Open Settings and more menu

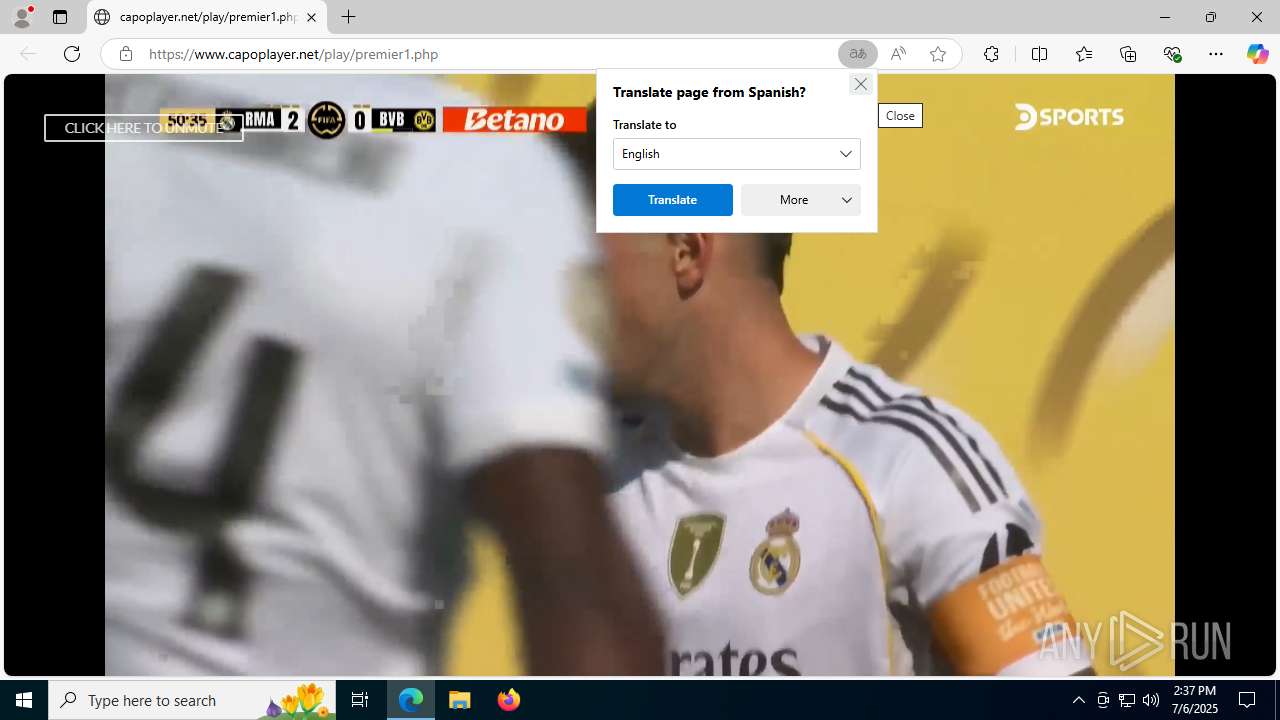coord(1216,54)
